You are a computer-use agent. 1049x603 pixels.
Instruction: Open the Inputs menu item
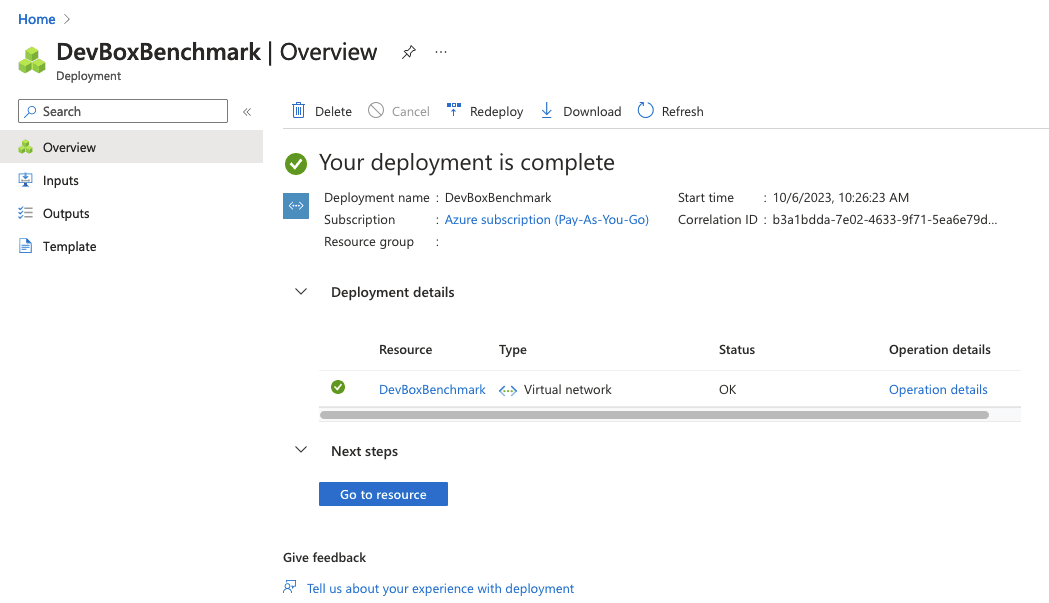click(x=60, y=181)
